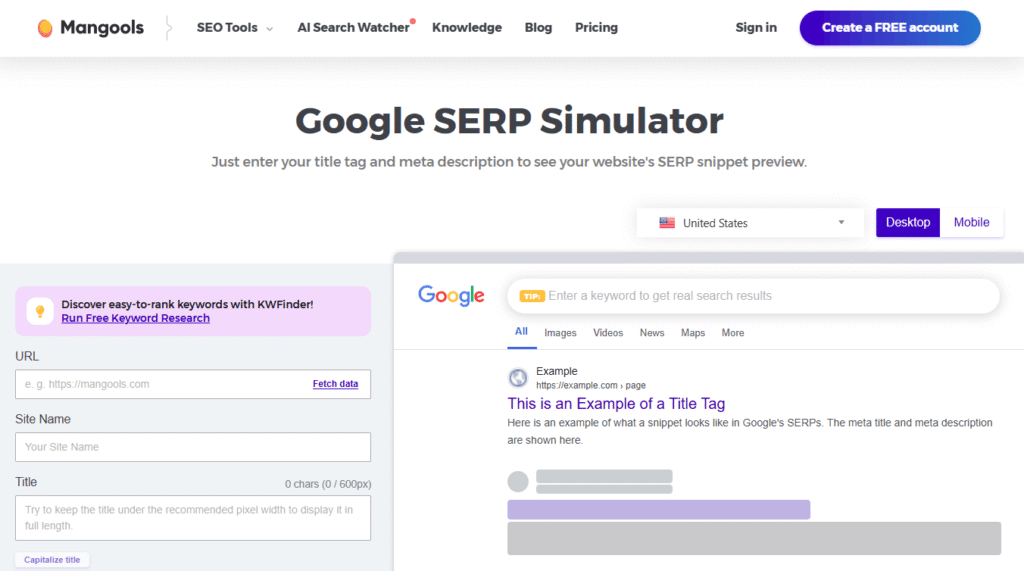1024x571 pixels.
Task: Click the Fetch data link
Action: click(335, 384)
